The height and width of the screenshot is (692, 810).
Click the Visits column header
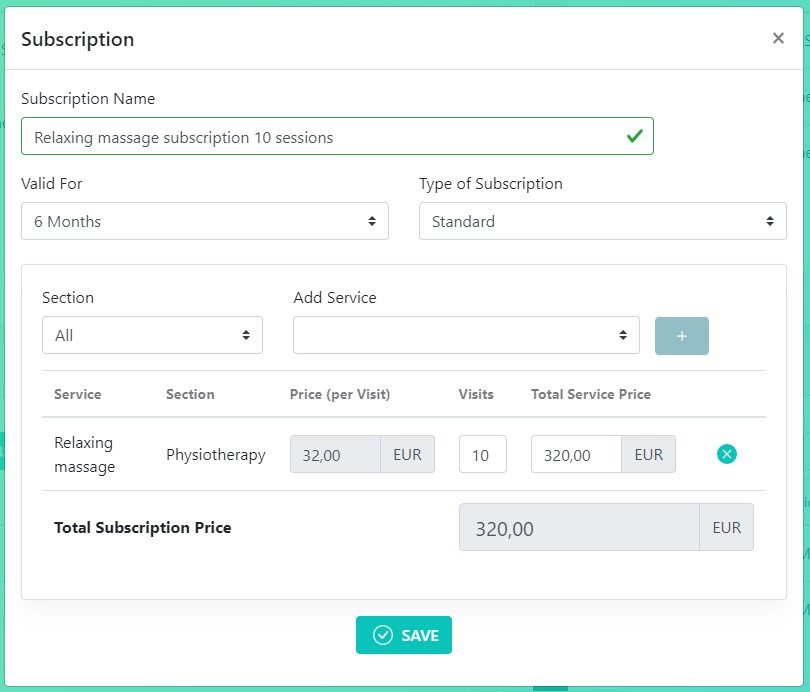click(x=476, y=394)
